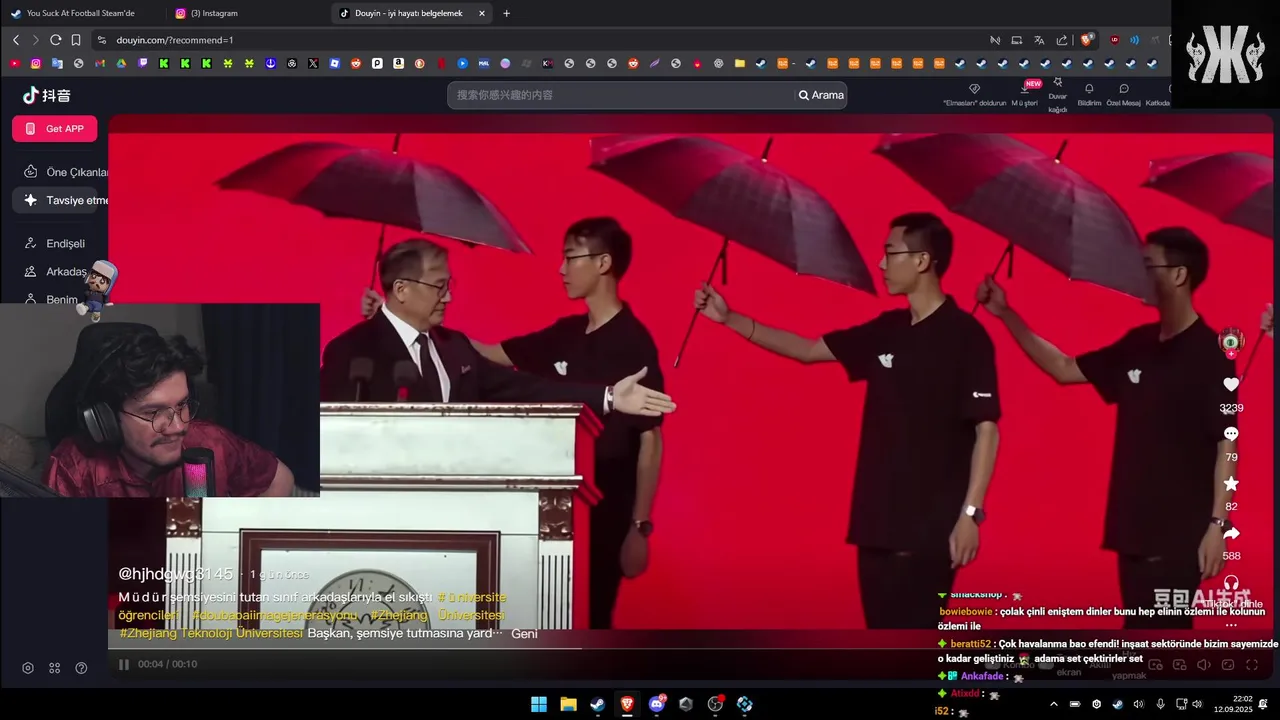Click the Douyin logo
This screenshot has height=720, width=1280.
pos(46,95)
